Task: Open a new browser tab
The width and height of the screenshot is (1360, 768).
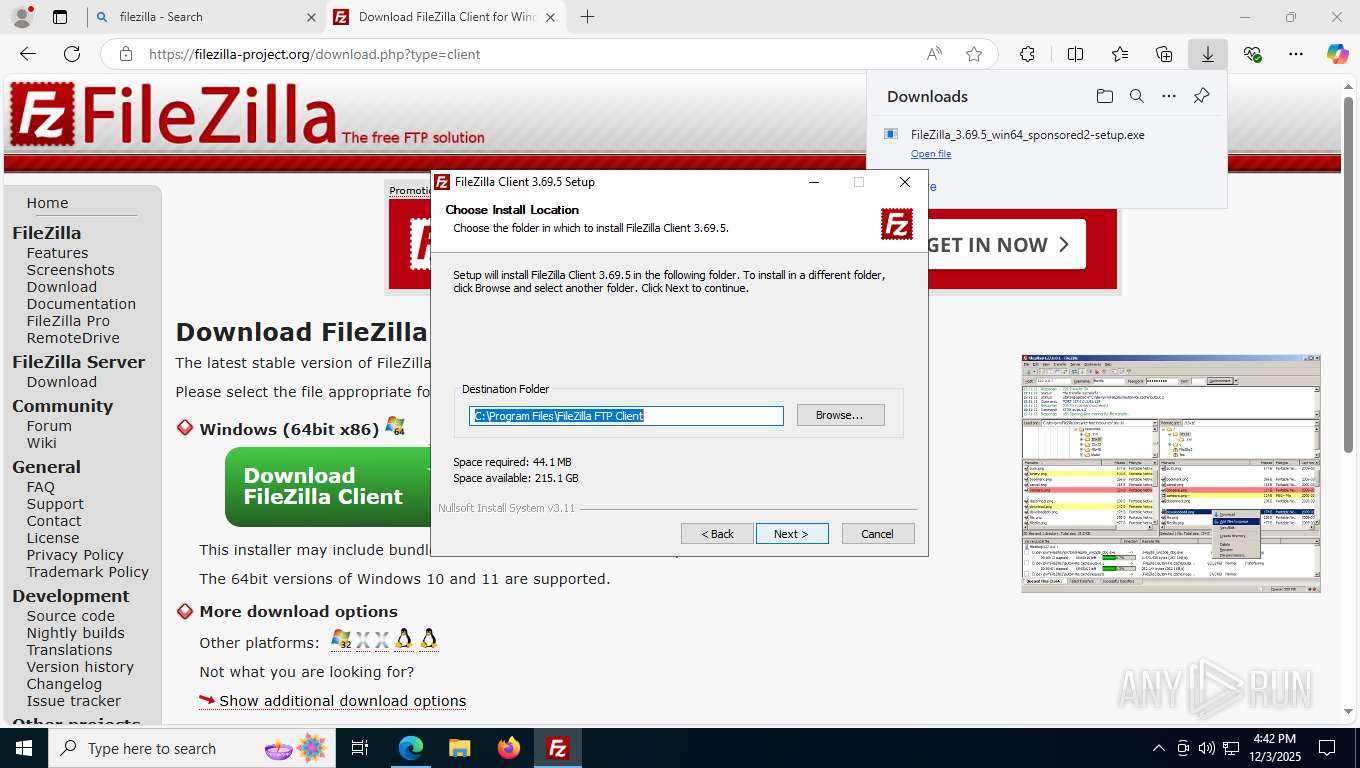Action: (587, 17)
